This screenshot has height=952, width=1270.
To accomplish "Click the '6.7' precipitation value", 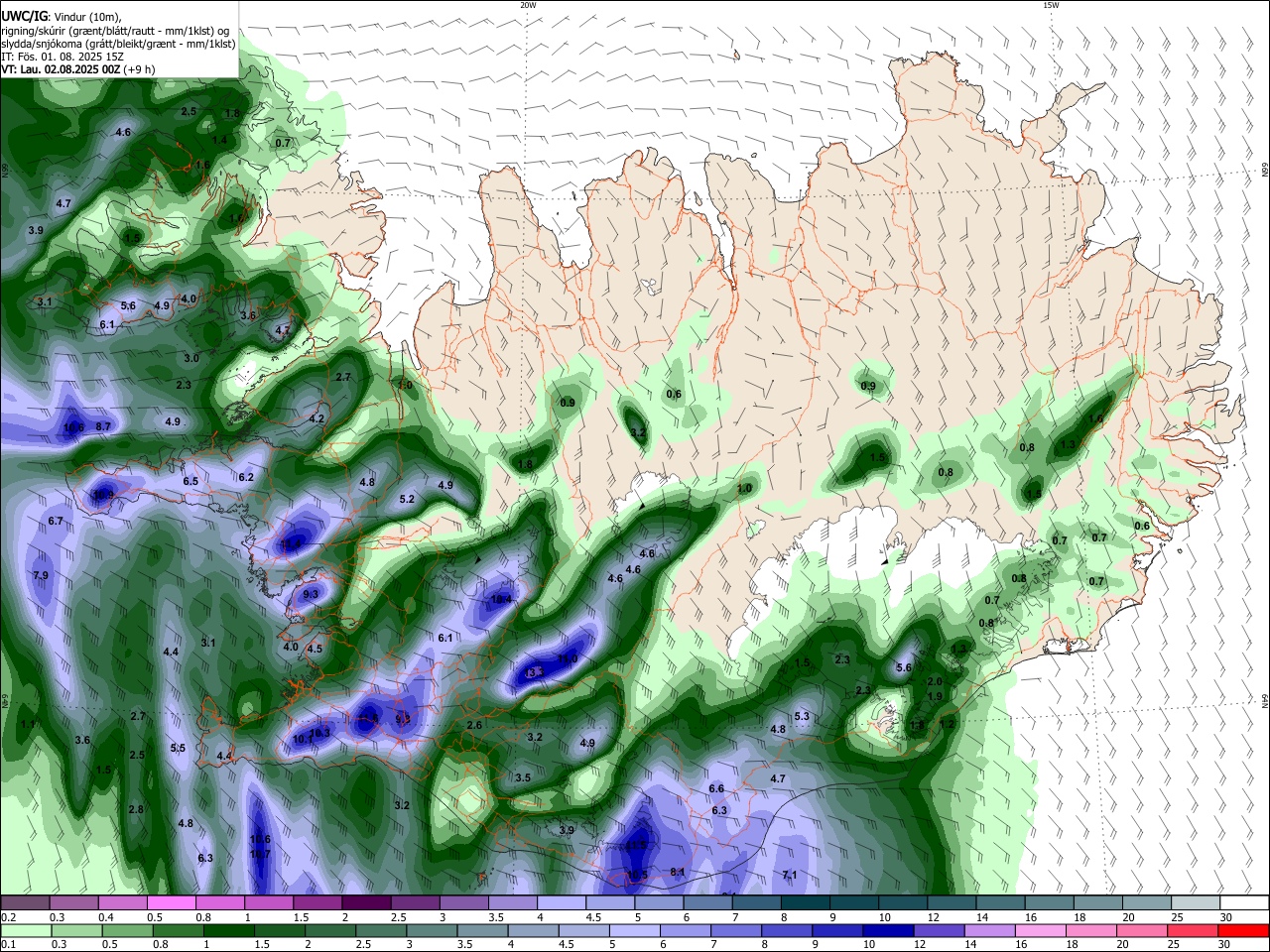I will coord(56,521).
